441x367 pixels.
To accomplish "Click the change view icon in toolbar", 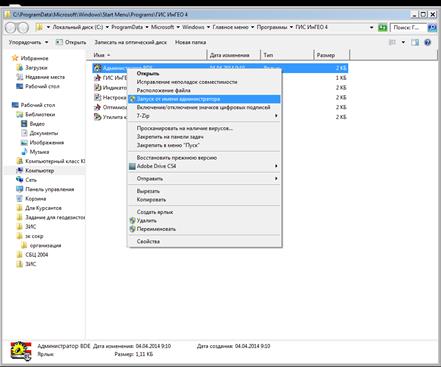I will [392, 42].
